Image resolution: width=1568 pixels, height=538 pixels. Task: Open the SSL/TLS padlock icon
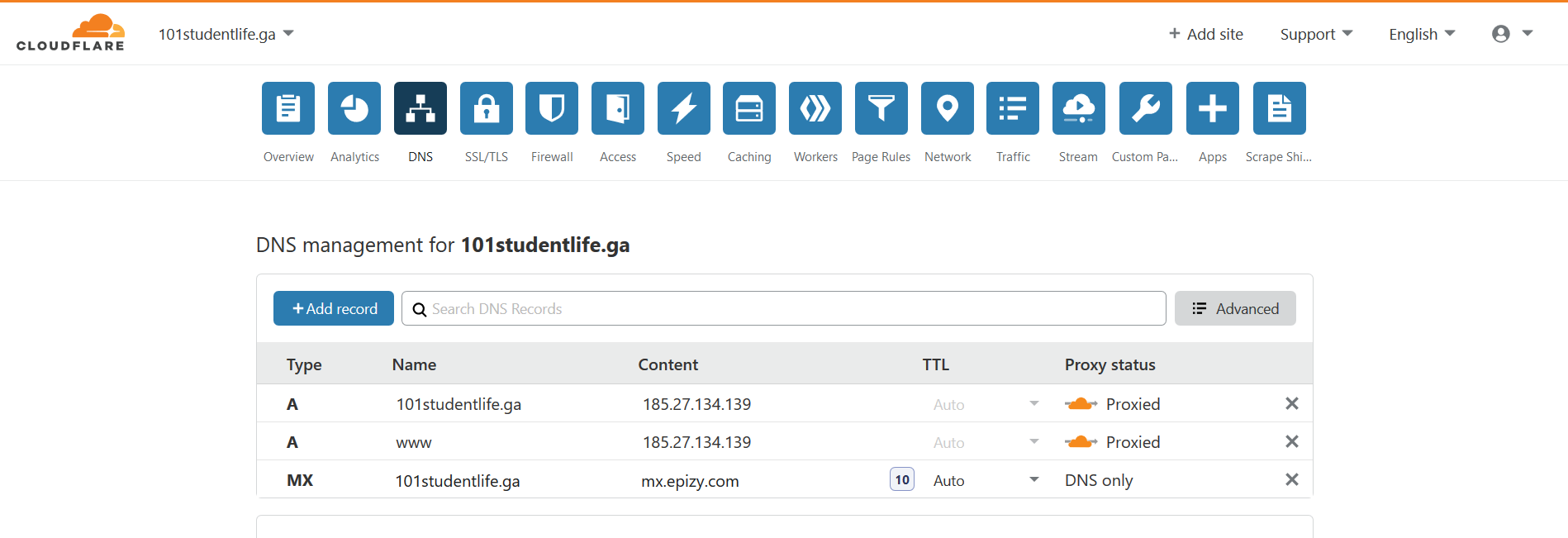[x=486, y=108]
